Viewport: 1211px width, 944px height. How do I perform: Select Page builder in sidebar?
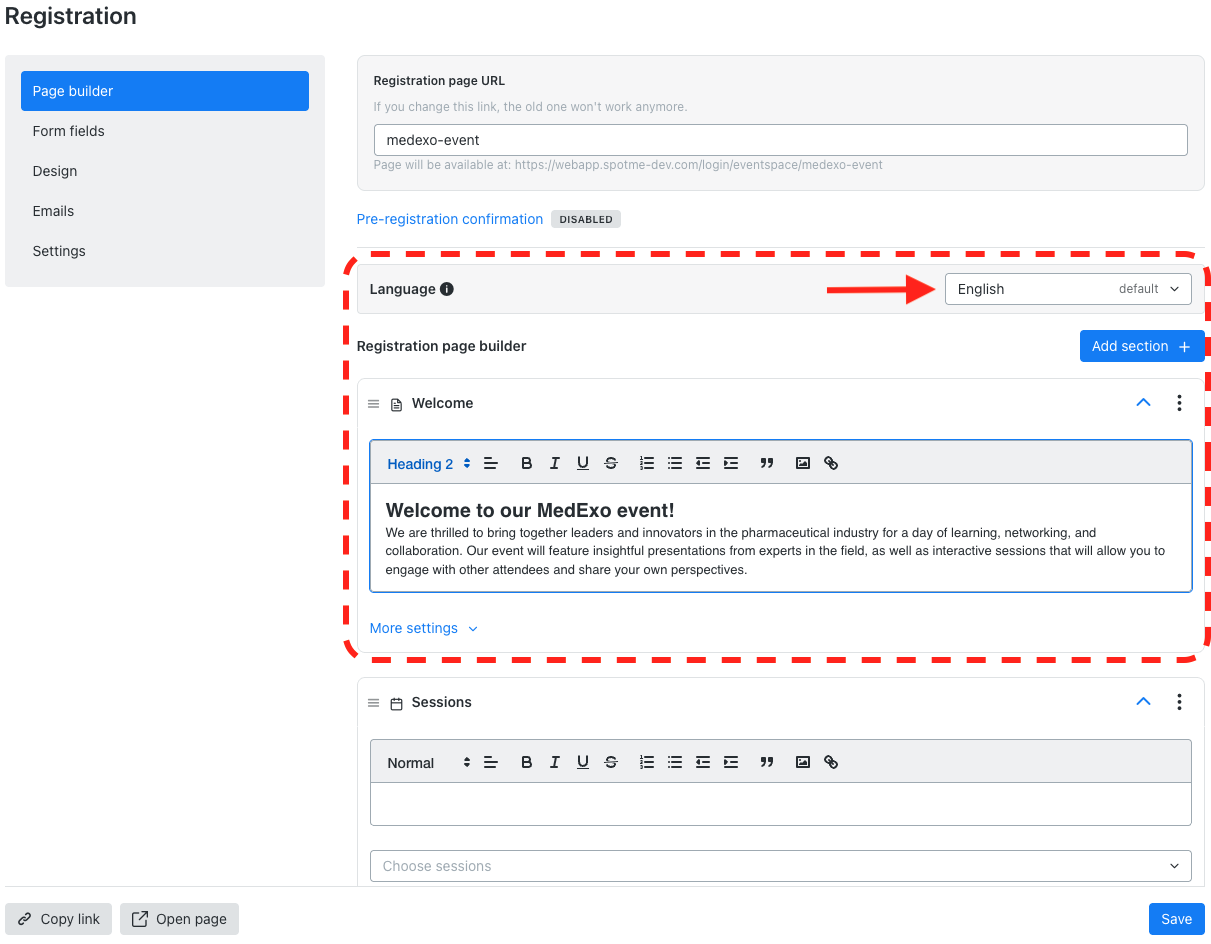[x=165, y=91]
